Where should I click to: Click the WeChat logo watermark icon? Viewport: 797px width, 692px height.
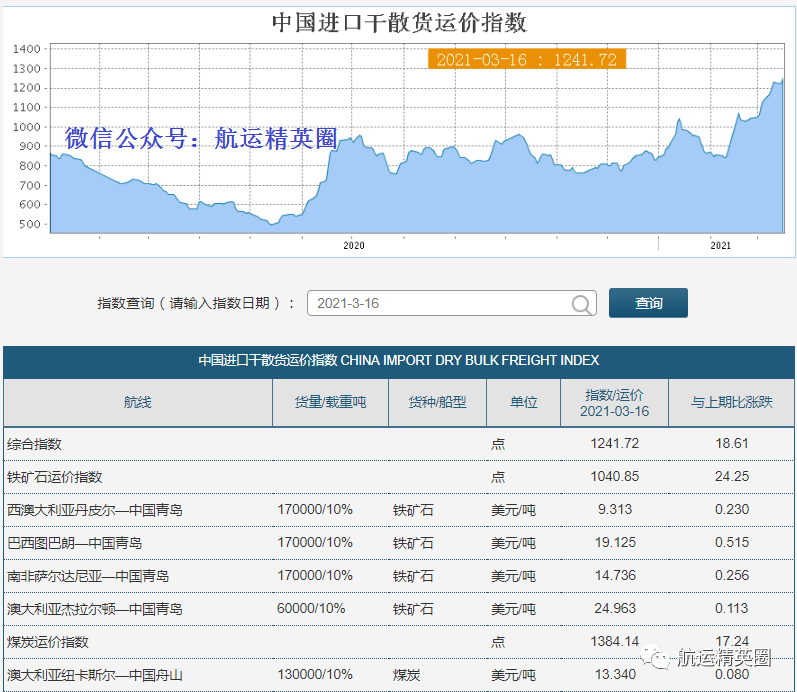658,657
